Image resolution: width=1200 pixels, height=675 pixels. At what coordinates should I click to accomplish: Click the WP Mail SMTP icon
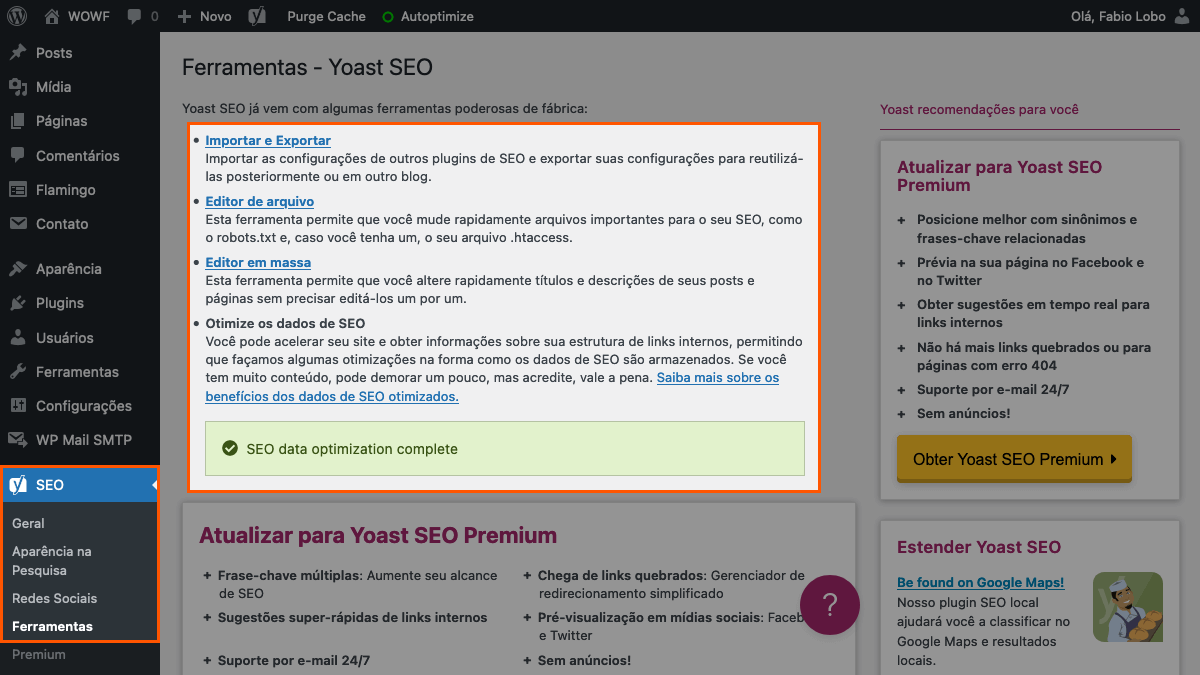[x=18, y=439]
